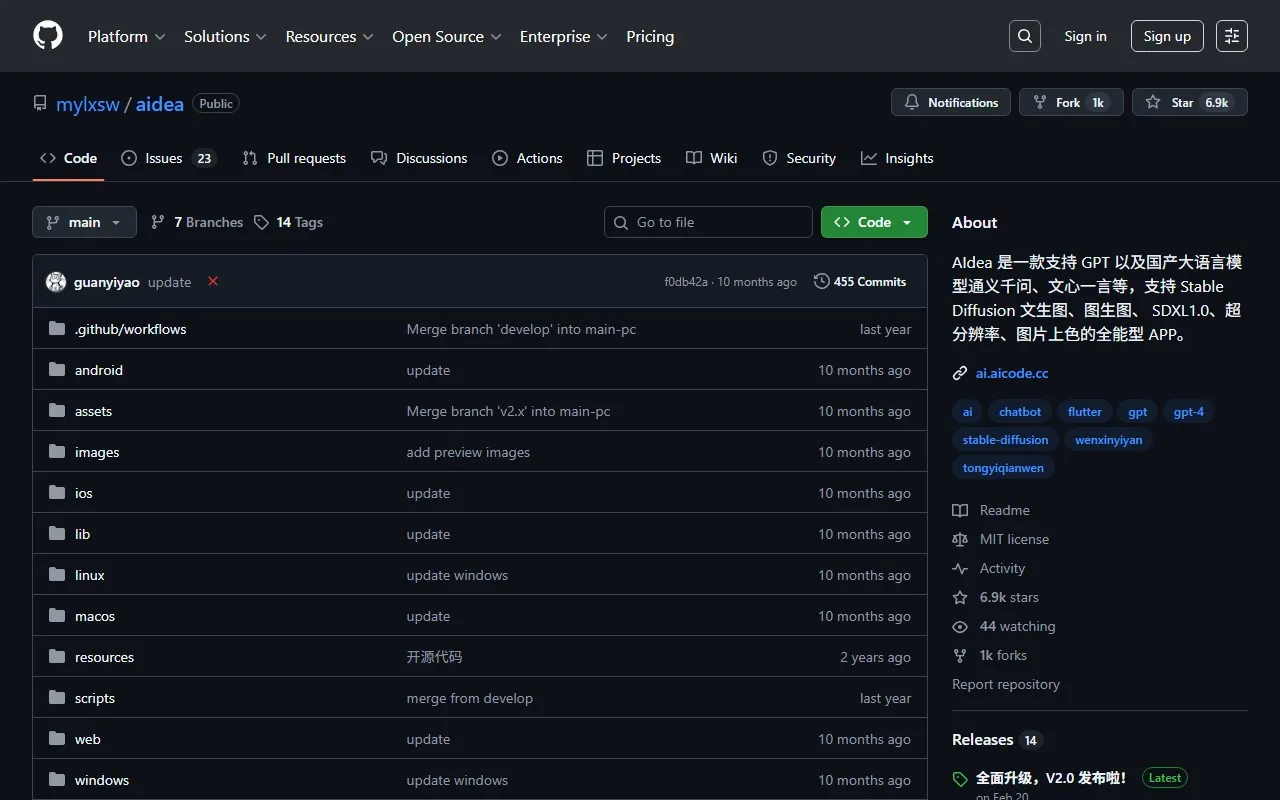Click the GitHub logo icon

coord(48,36)
